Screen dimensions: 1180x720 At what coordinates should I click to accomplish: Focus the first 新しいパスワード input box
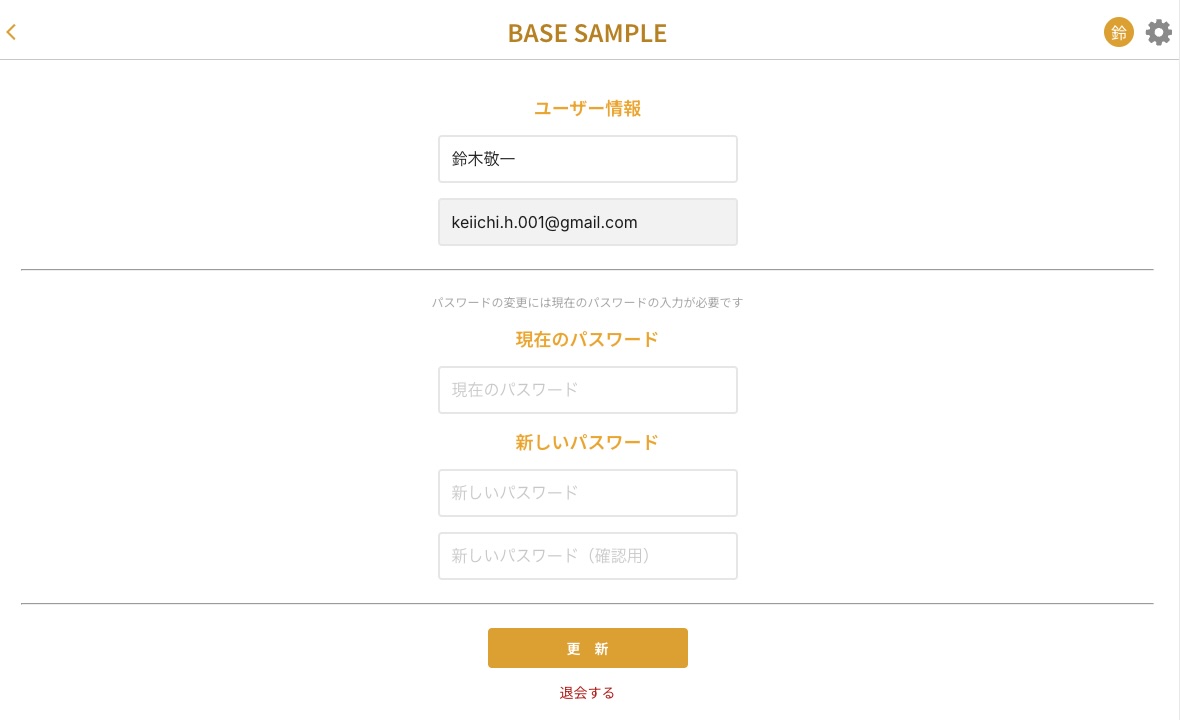pos(588,493)
